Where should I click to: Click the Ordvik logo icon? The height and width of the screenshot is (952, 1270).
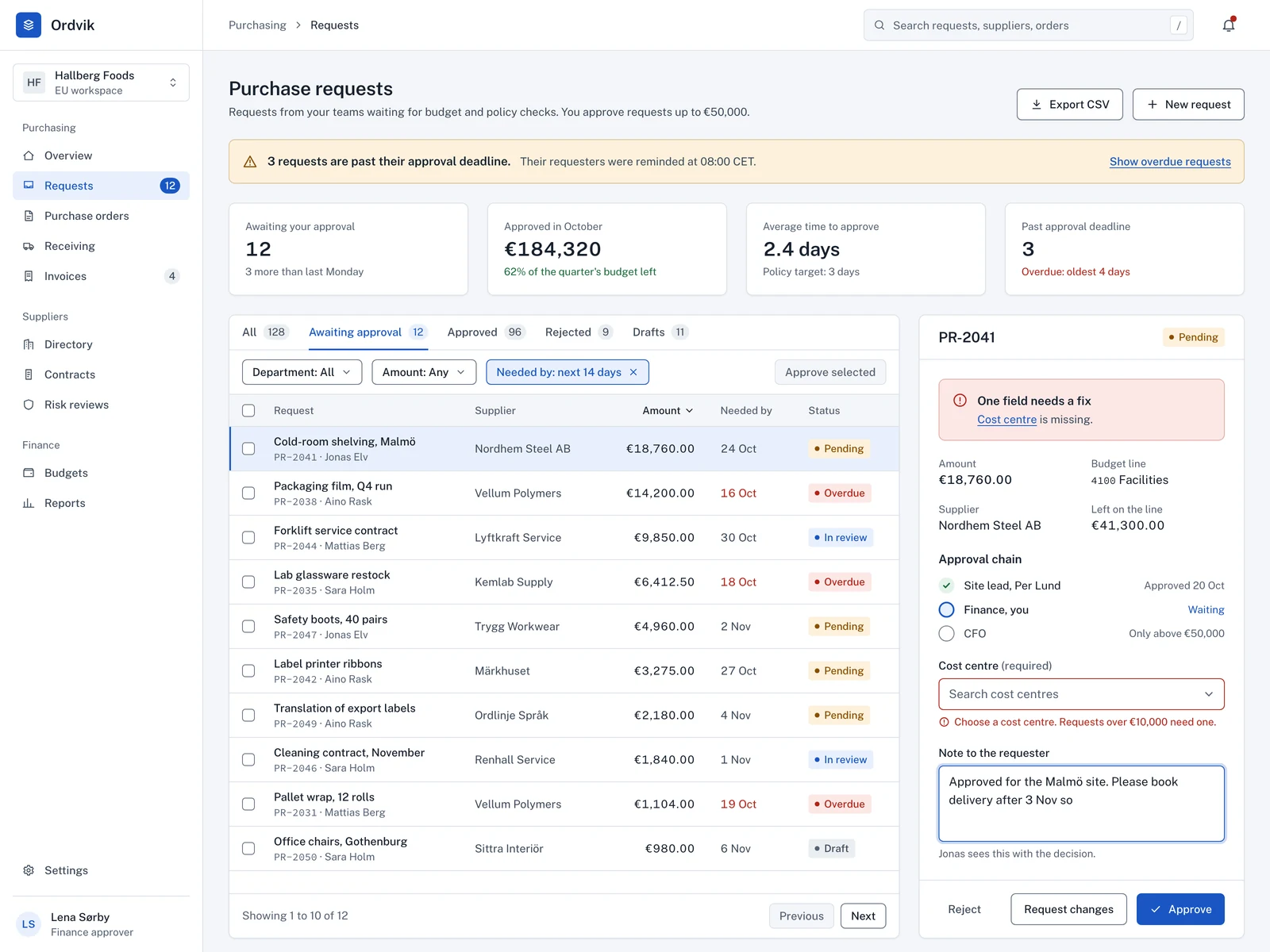[29, 25]
